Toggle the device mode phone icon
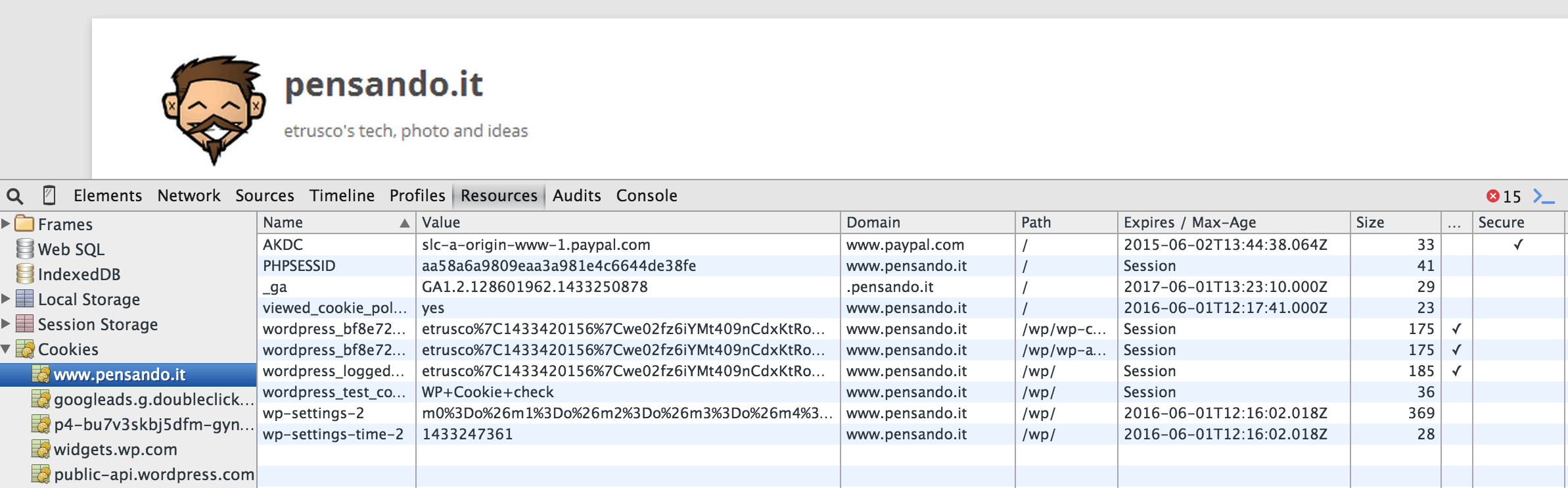The width and height of the screenshot is (1568, 488). pos(49,195)
